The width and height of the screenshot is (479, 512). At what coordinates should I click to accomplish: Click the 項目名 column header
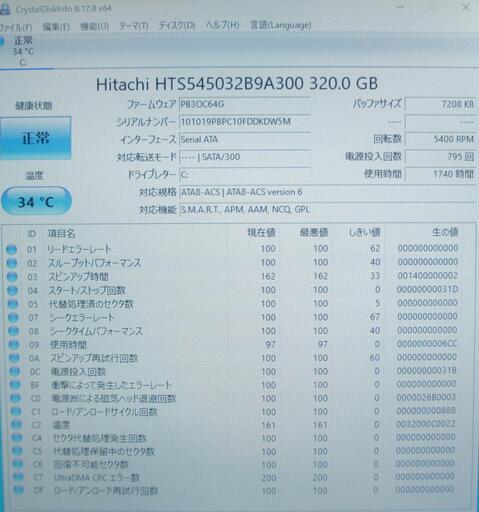[61, 234]
